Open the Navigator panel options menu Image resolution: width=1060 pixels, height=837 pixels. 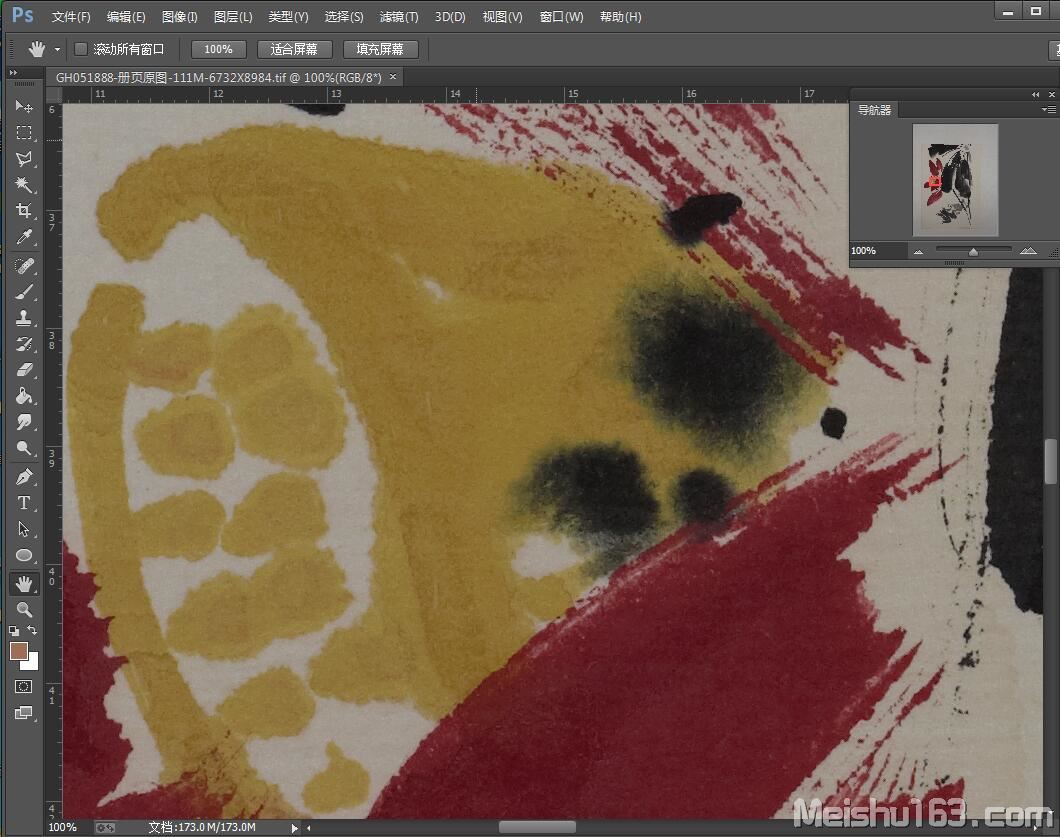[1048, 110]
